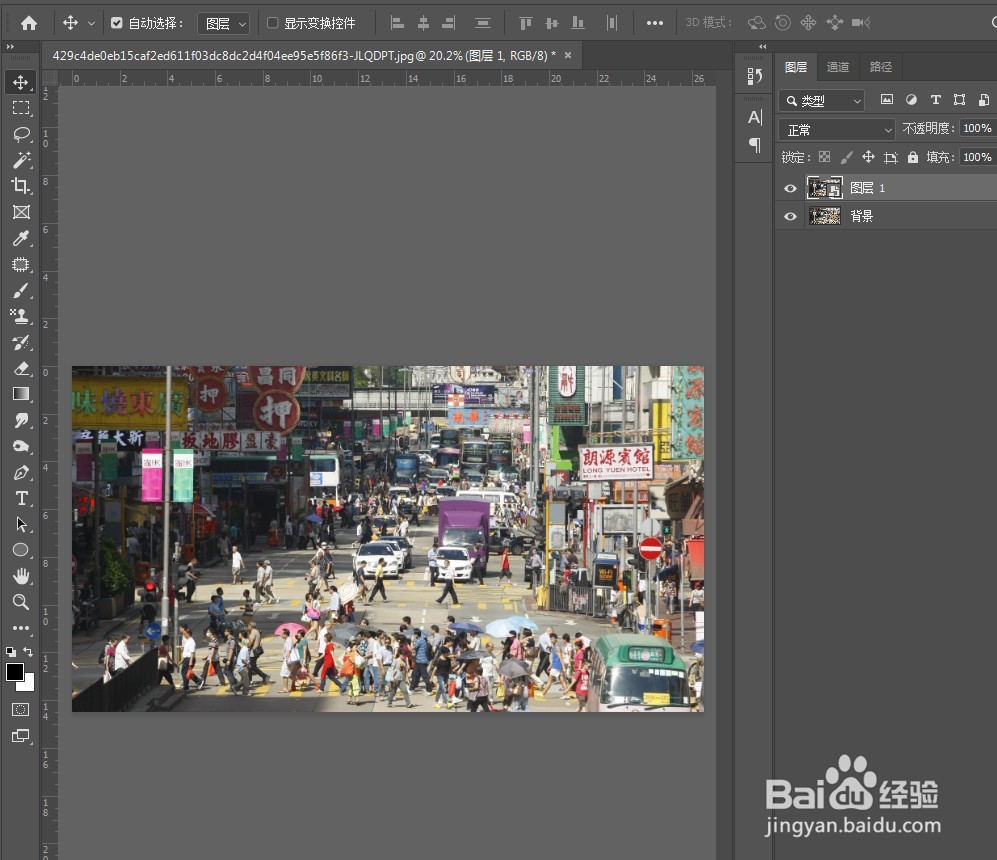Screen dimensions: 997x860
Task: Hide the 背景 layer eye
Action: pos(790,216)
